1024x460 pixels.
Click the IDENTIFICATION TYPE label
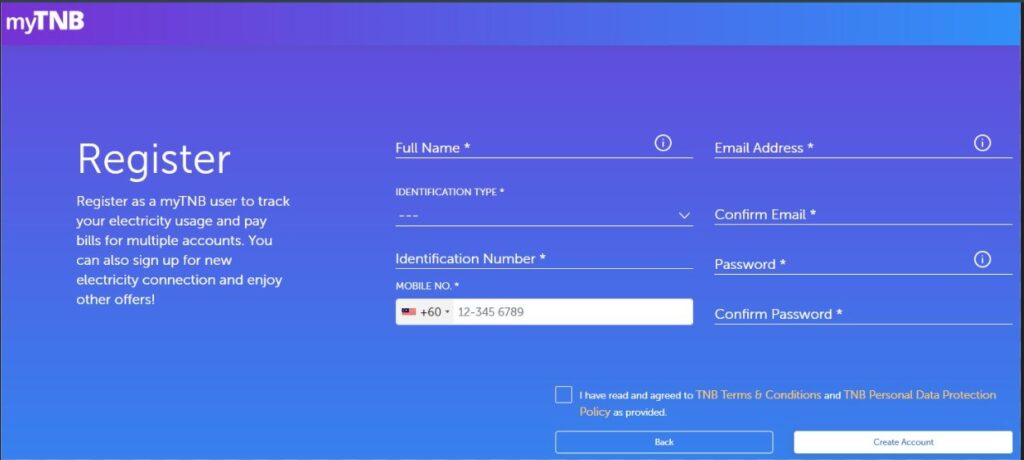tap(450, 192)
